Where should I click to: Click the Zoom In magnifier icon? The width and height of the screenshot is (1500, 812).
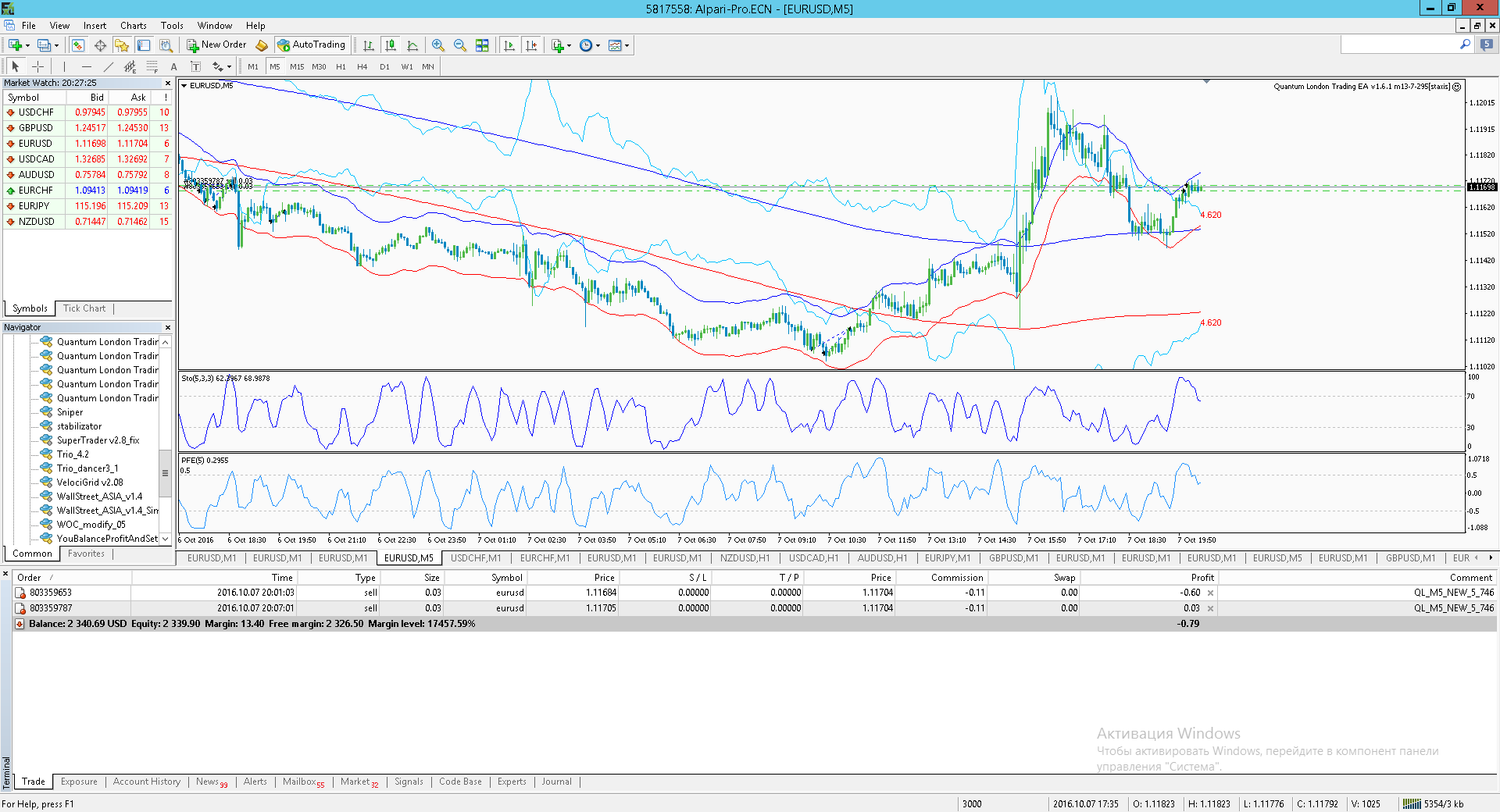tap(438, 45)
